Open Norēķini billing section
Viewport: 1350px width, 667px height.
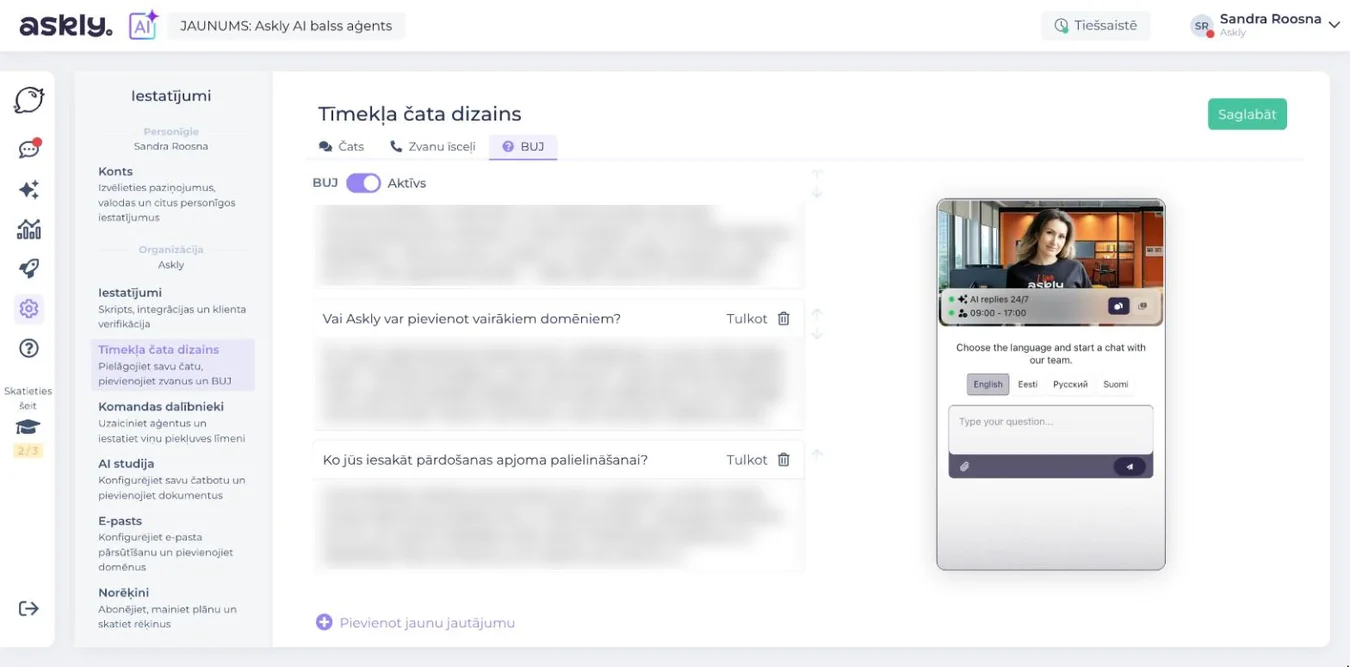pos(172,608)
